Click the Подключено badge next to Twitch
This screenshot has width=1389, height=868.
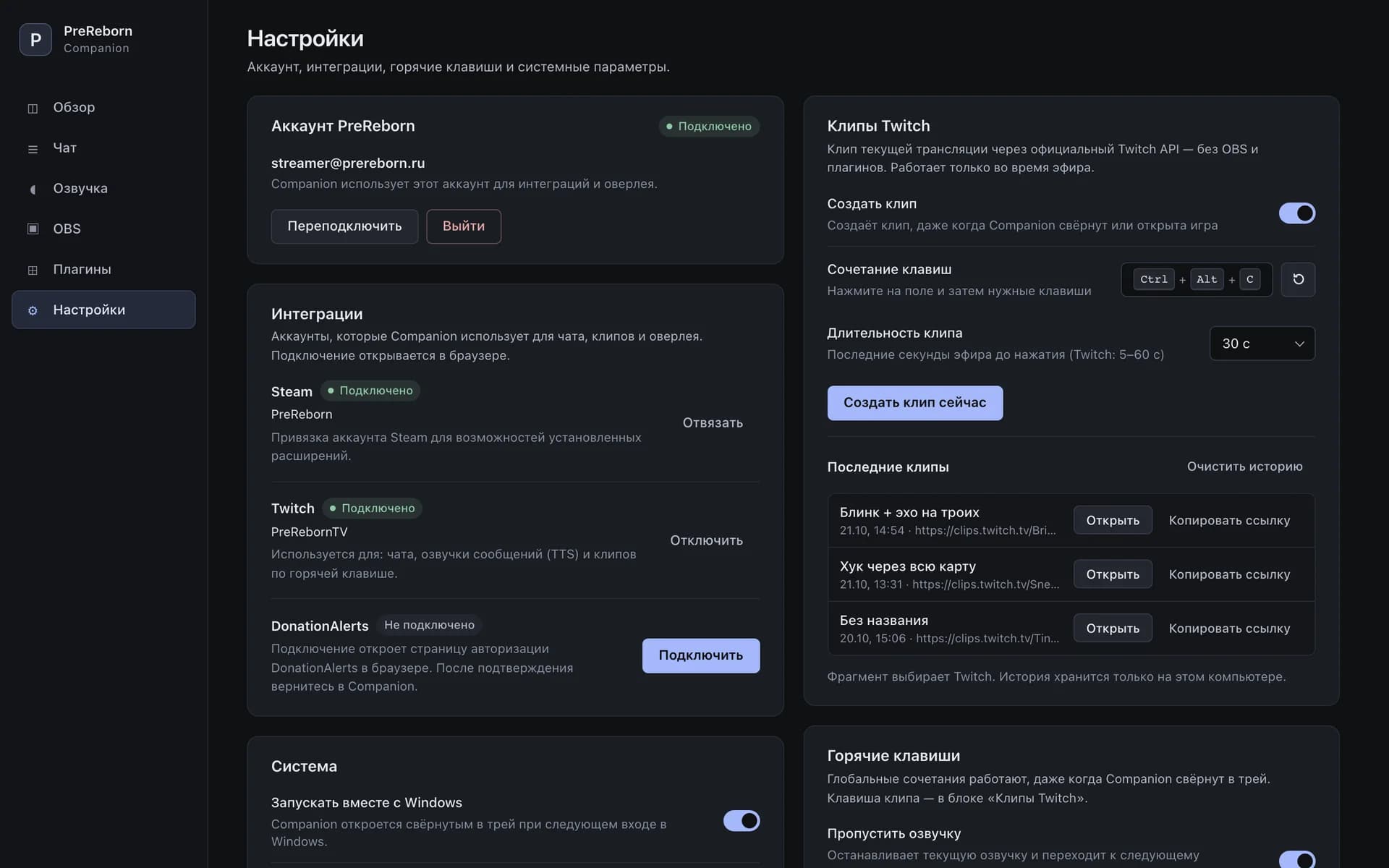[372, 509]
